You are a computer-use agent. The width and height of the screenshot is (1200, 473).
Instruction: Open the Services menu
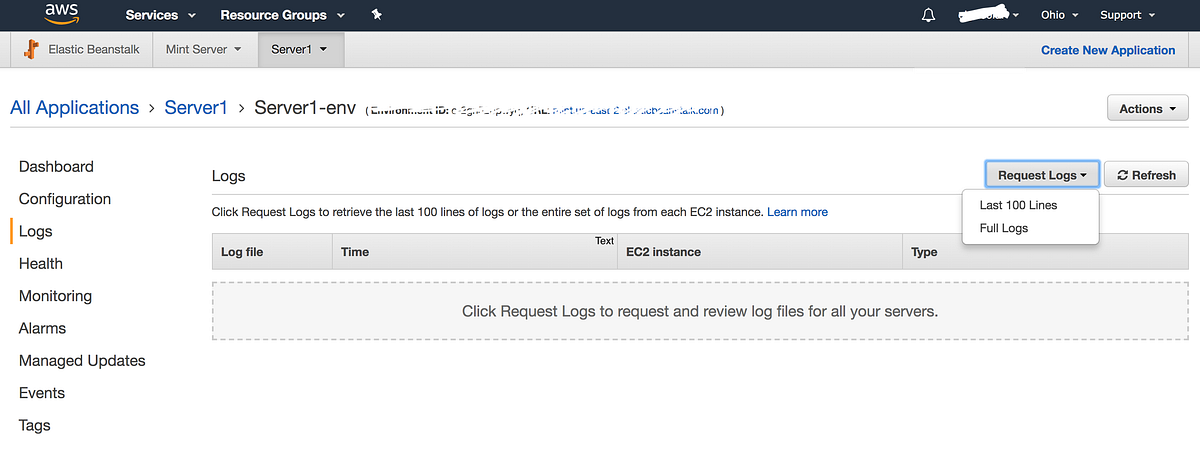[x=161, y=15]
